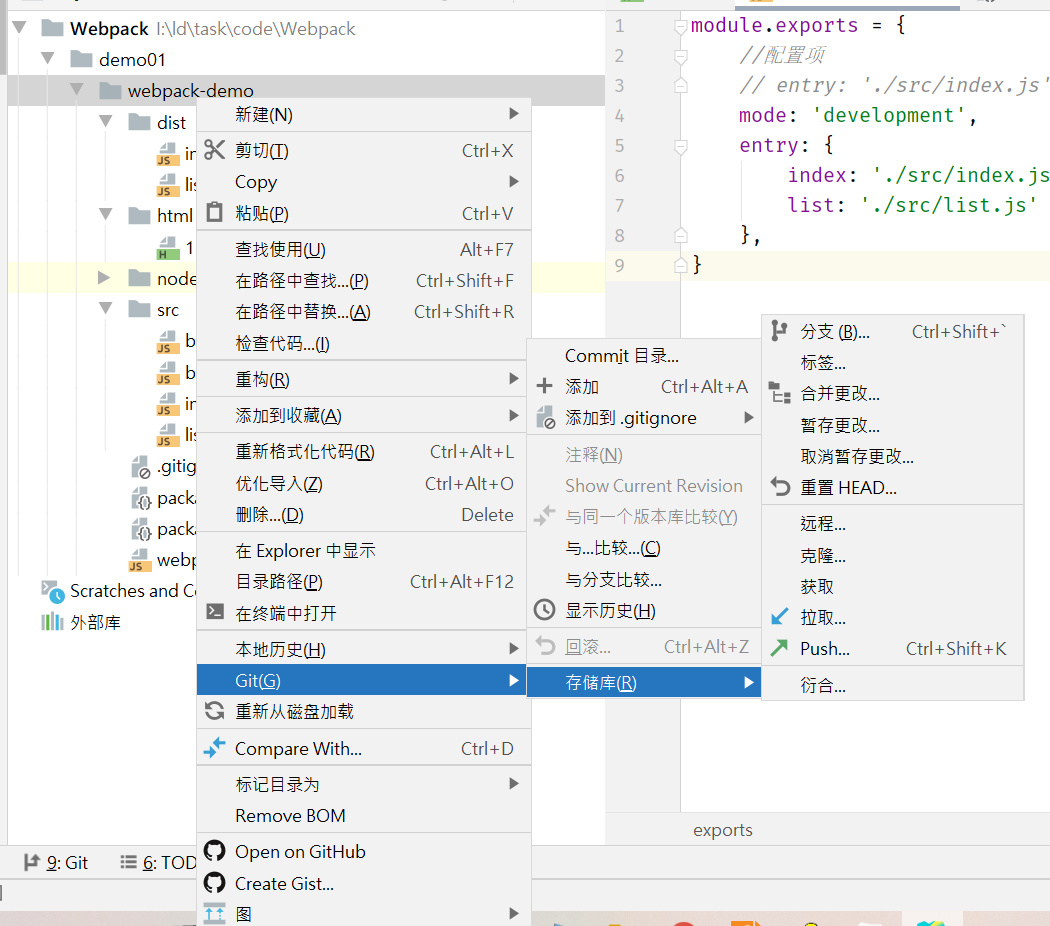
Task: Choose 在路径中查找 menu entry
Action: [364, 280]
